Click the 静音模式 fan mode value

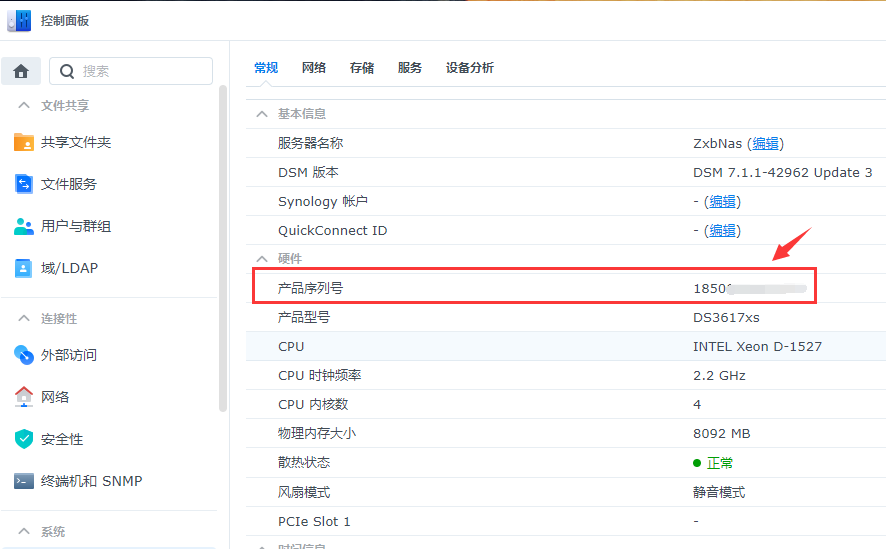click(x=719, y=493)
